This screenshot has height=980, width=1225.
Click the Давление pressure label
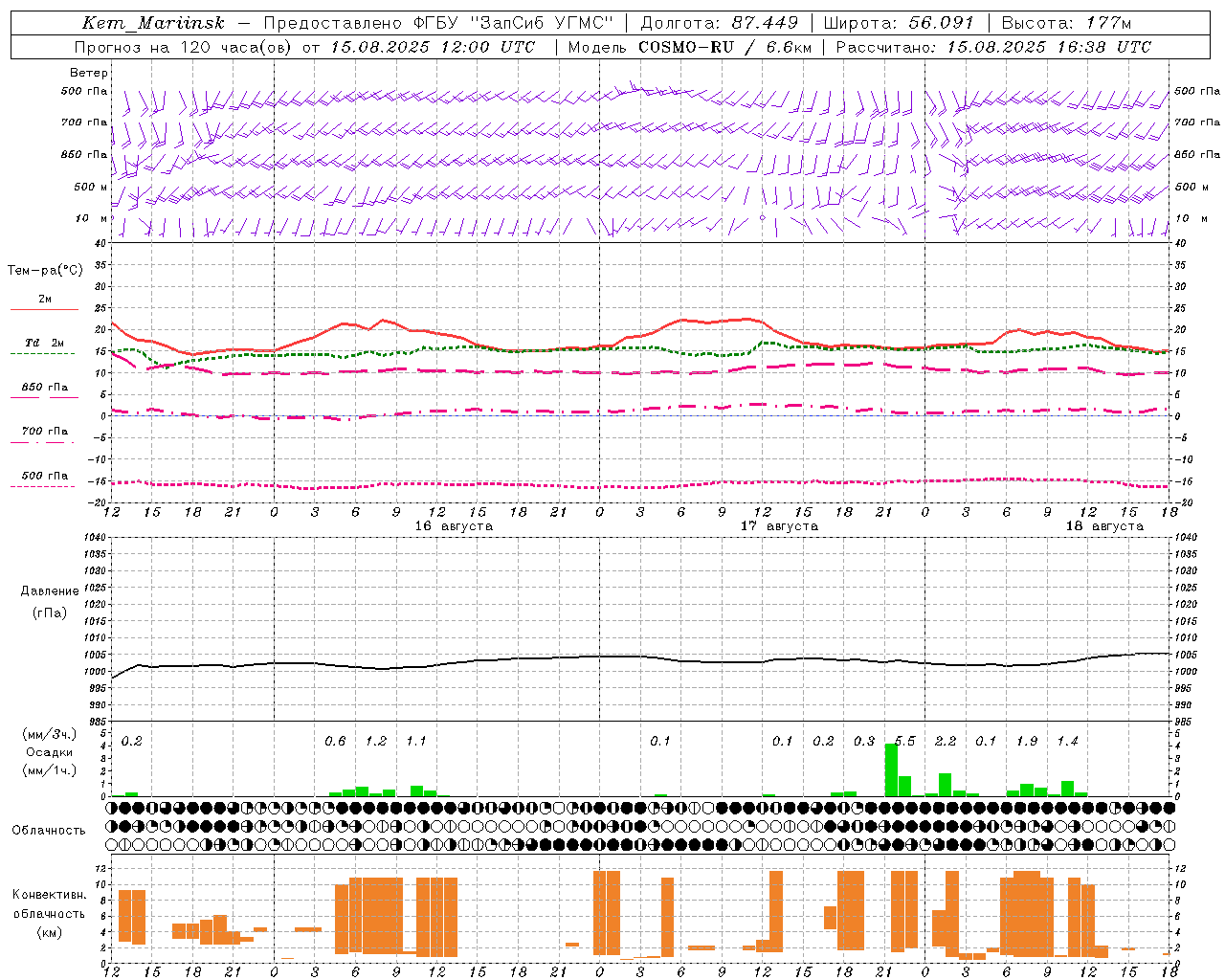(x=50, y=591)
